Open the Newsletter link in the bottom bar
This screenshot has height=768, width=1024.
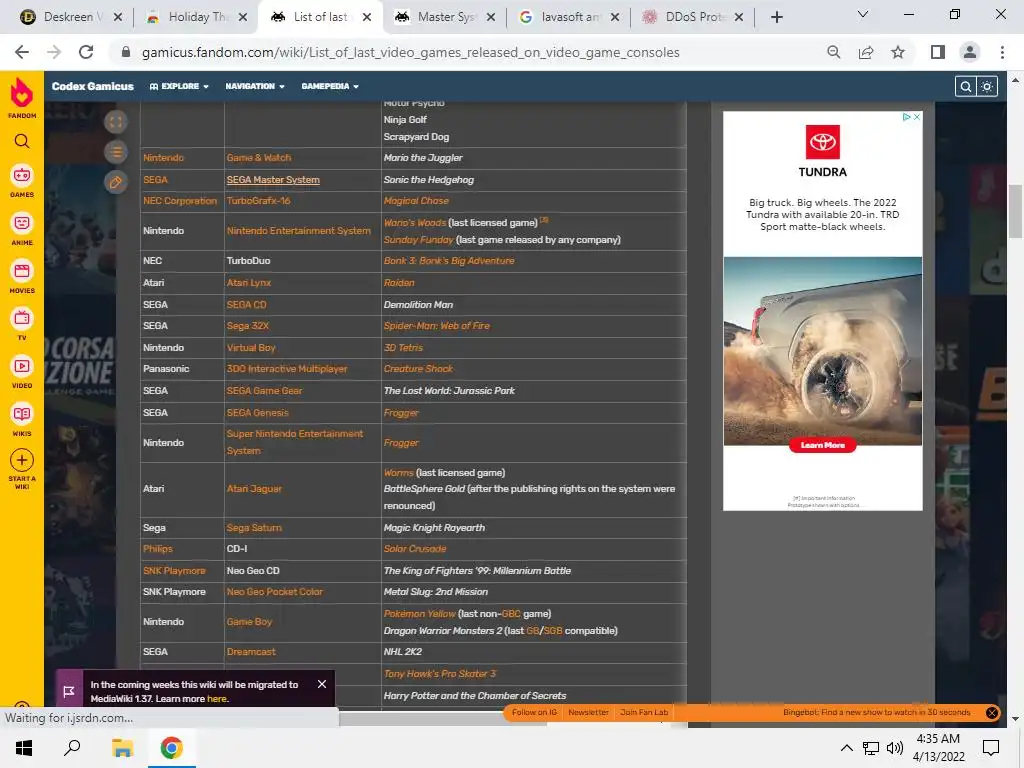click(x=588, y=712)
